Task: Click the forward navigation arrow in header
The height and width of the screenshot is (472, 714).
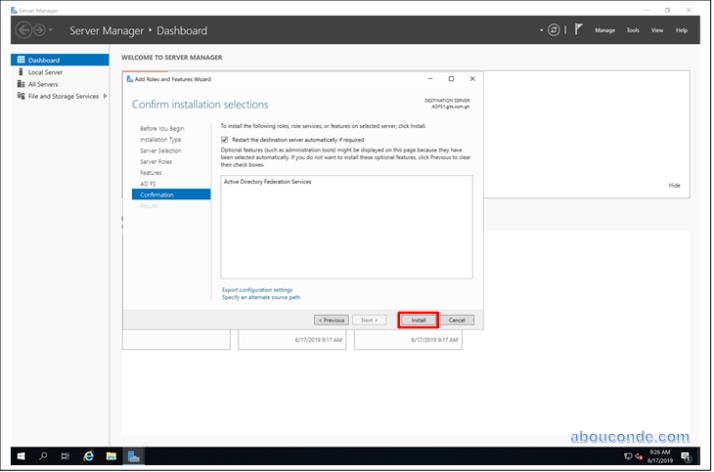Action: point(40,30)
